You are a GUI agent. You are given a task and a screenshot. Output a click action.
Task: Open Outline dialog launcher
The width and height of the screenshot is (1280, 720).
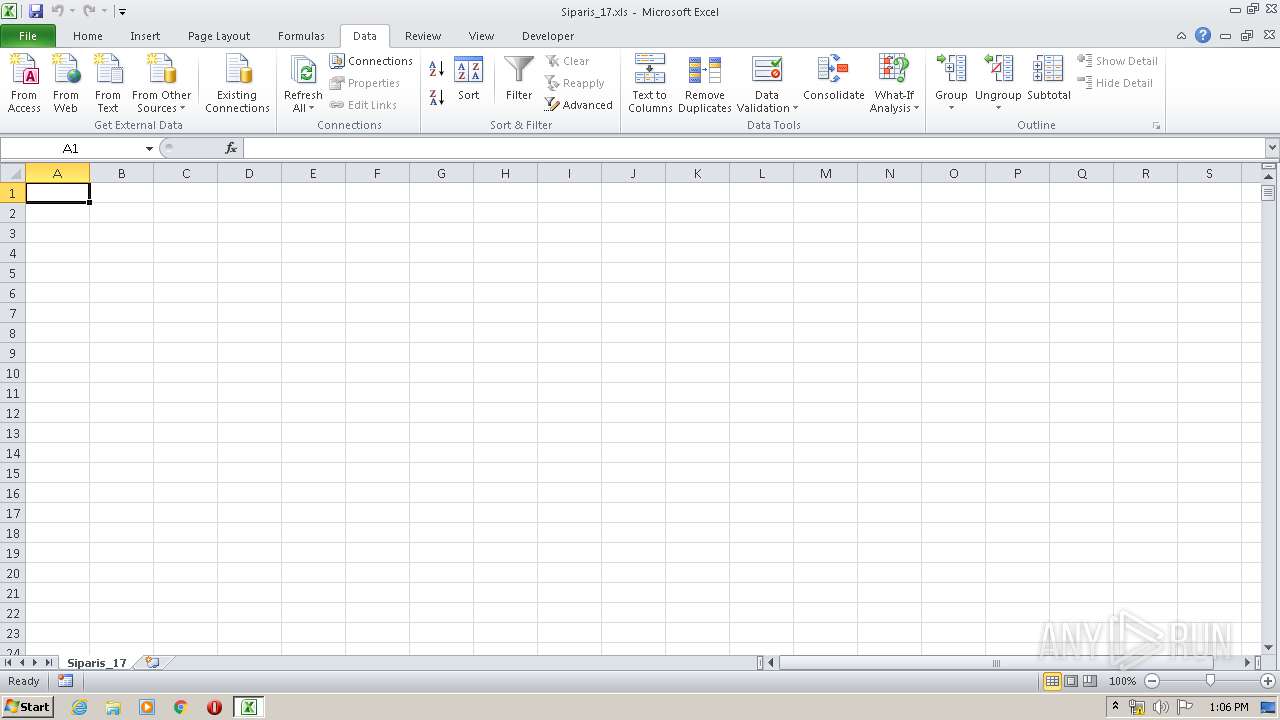tap(1157, 126)
